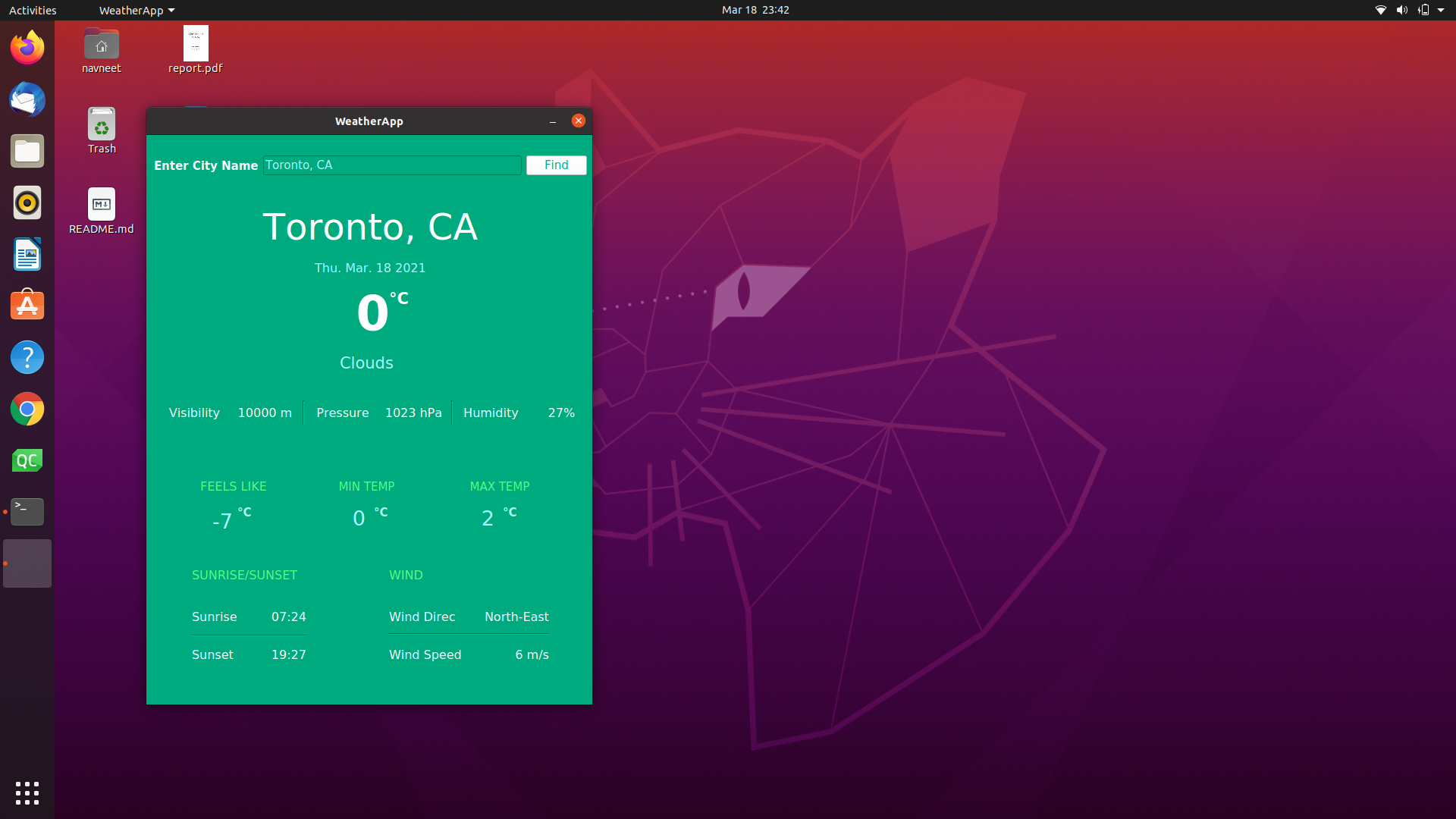Show Applications grid in the dock
This screenshot has height=819, width=1456.
tap(27, 793)
